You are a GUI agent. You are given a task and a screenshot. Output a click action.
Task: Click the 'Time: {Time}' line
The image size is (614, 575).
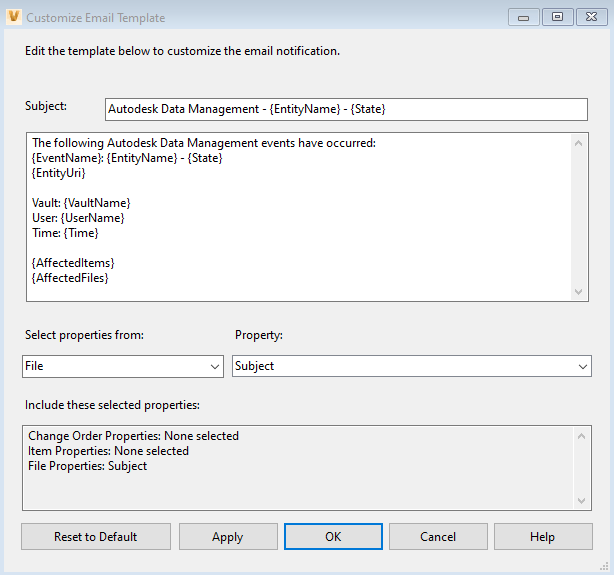click(x=65, y=233)
